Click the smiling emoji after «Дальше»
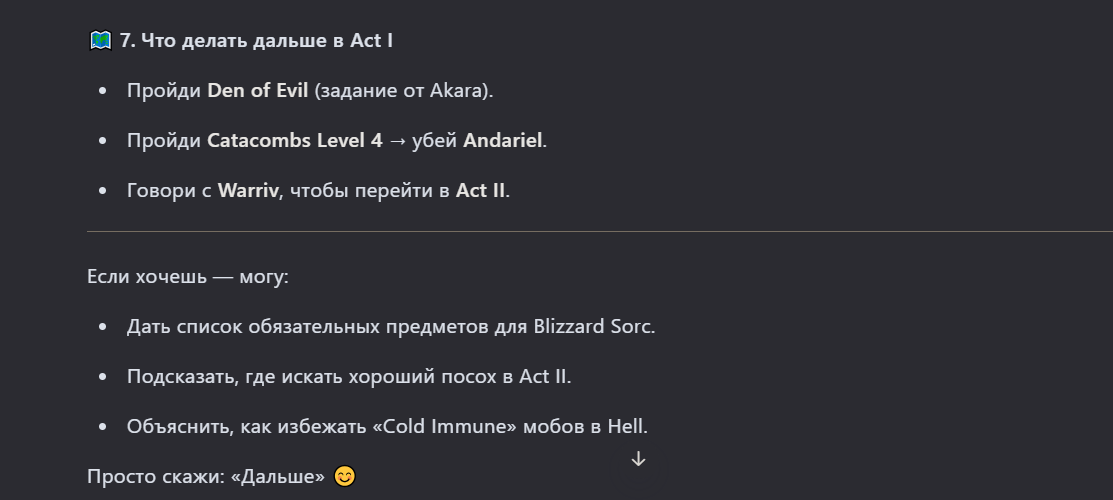The image size is (1113, 500). click(x=344, y=476)
